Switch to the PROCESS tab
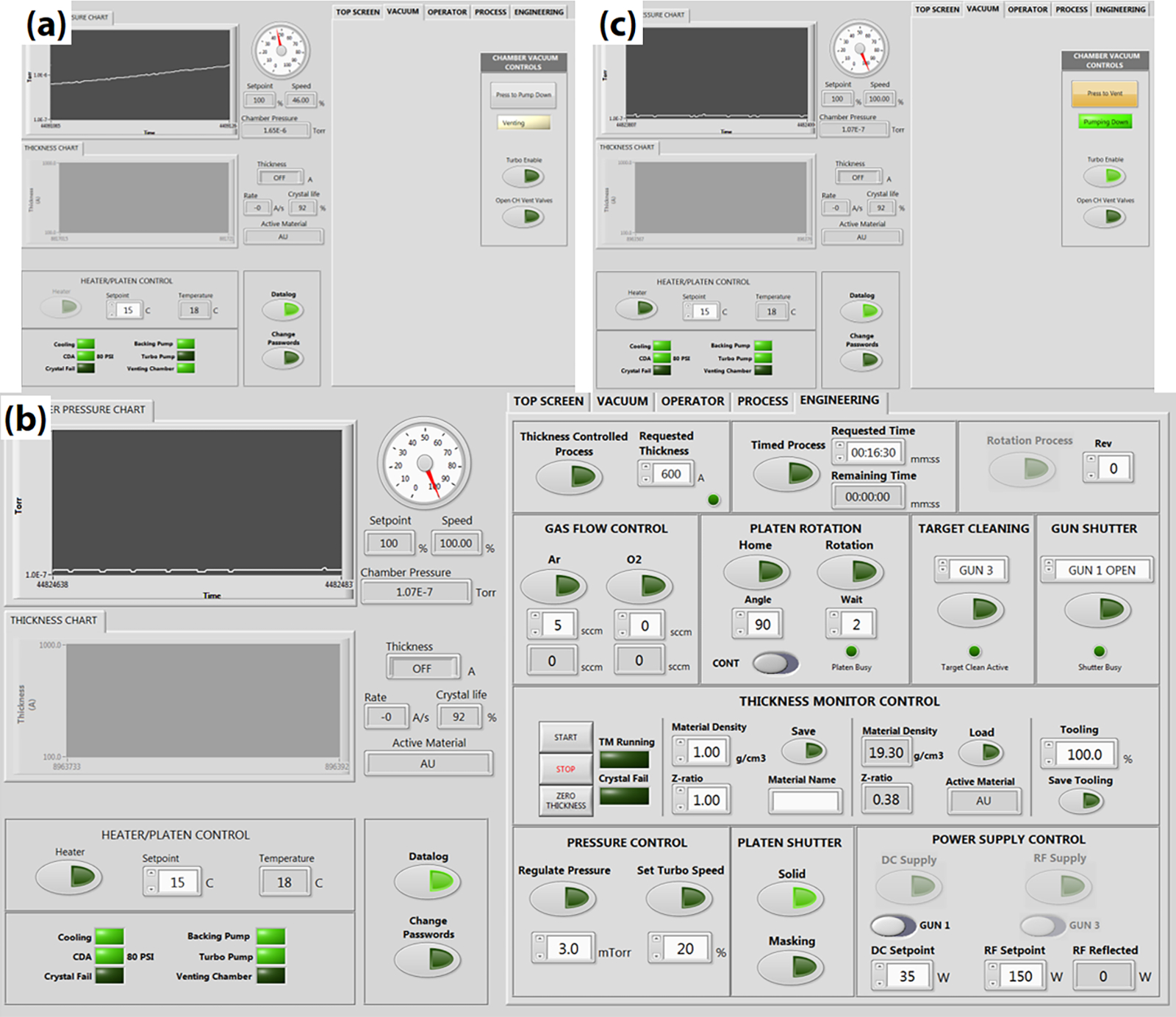The width and height of the screenshot is (1176, 1017). (762, 401)
